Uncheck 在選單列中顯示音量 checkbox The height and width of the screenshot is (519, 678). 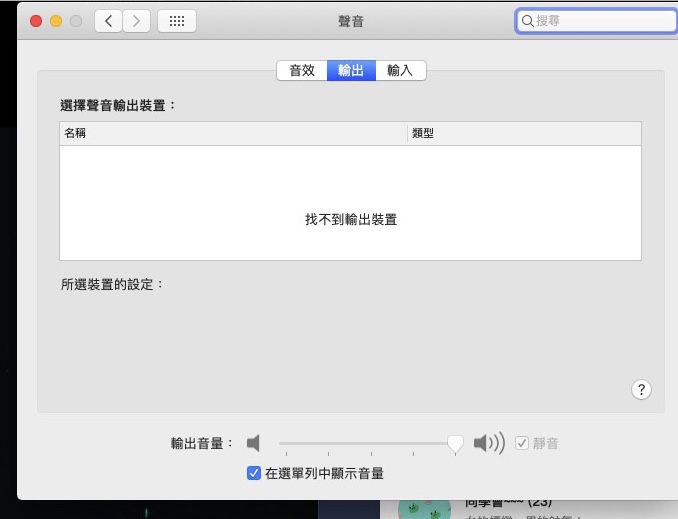(254, 473)
